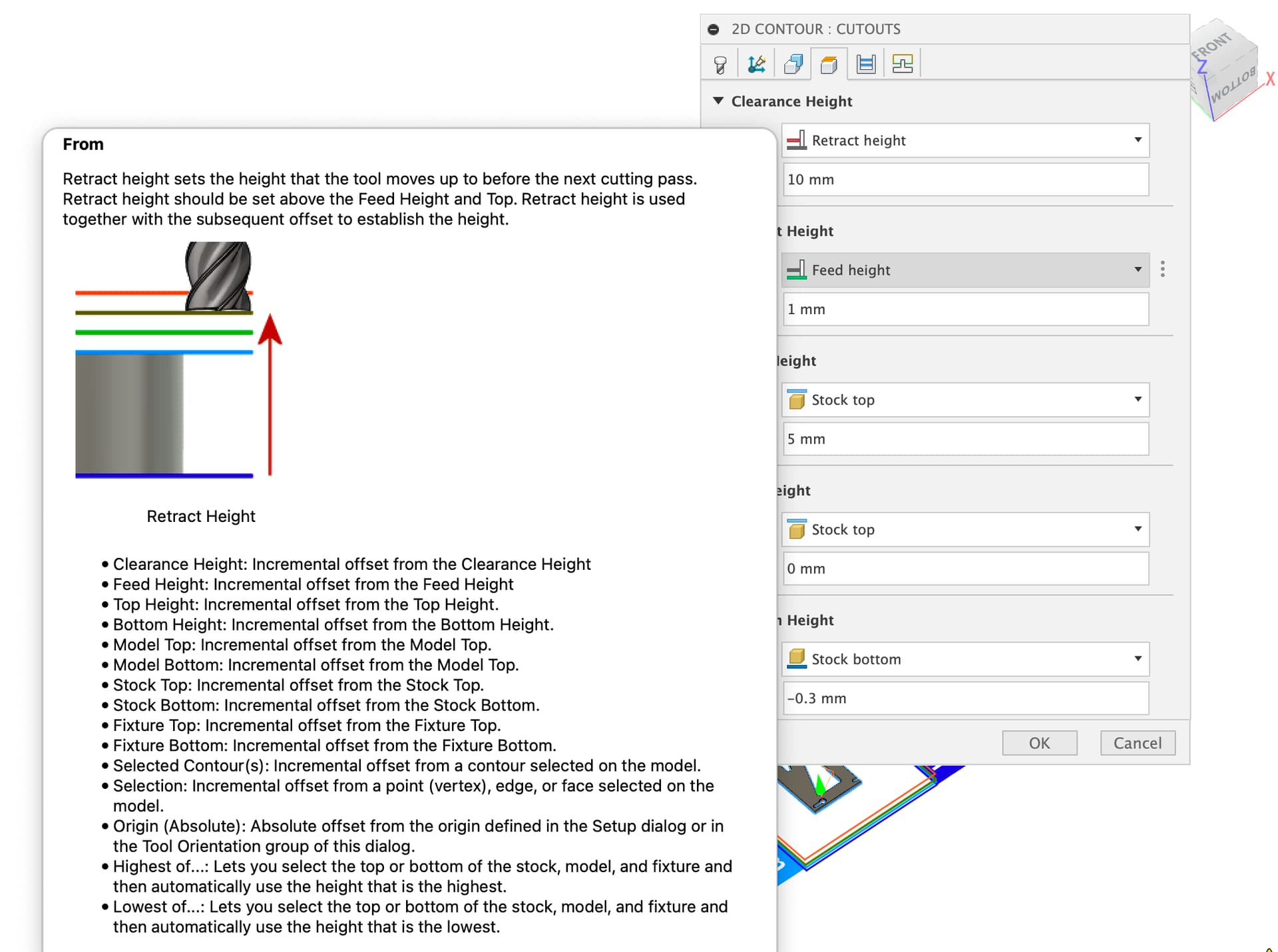This screenshot has width=1278, height=952.
Task: Open the Stock top dropdown above 0 mm
Action: pyautogui.click(x=965, y=530)
